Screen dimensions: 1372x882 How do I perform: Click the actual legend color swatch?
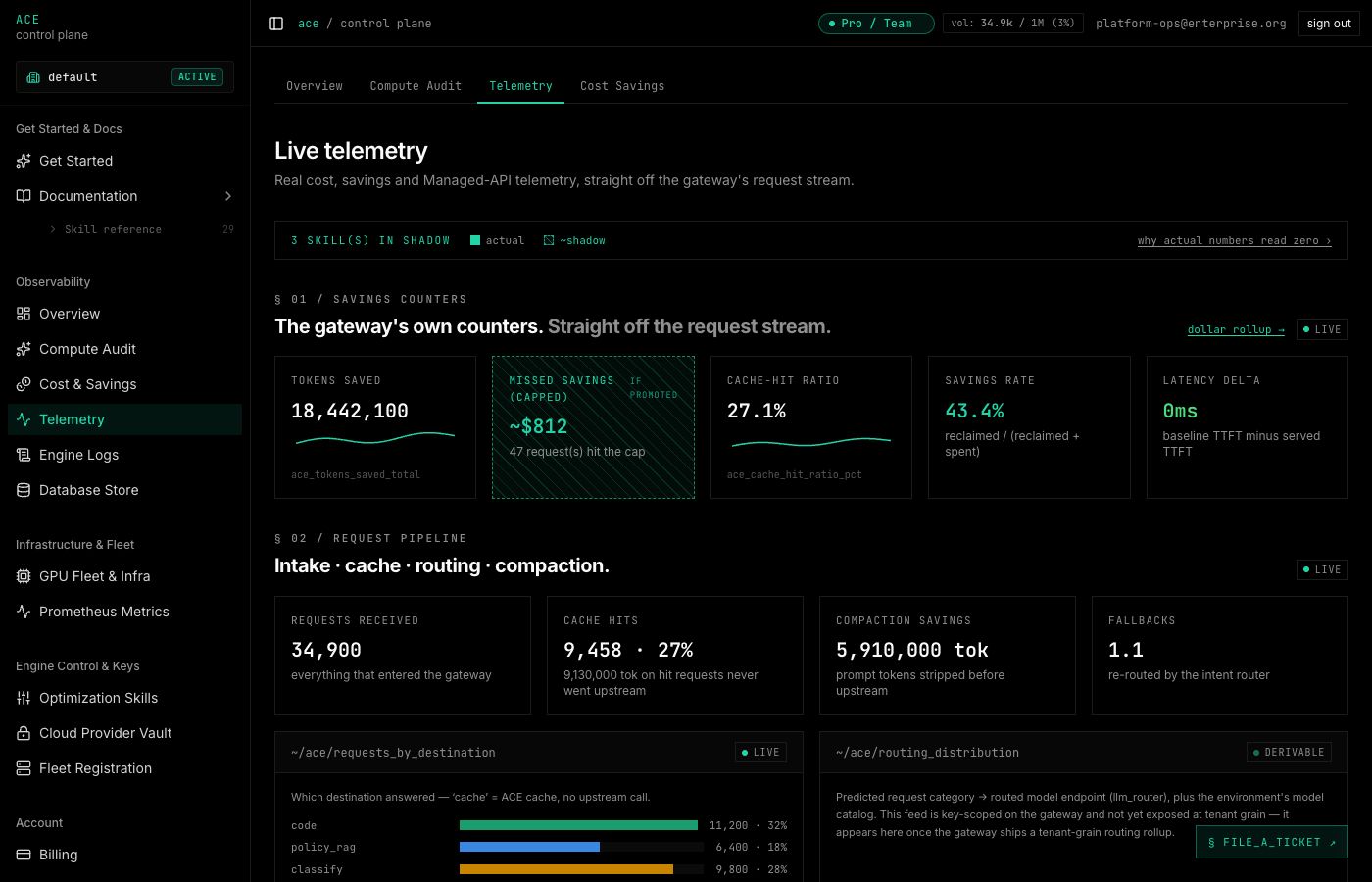coord(475,240)
